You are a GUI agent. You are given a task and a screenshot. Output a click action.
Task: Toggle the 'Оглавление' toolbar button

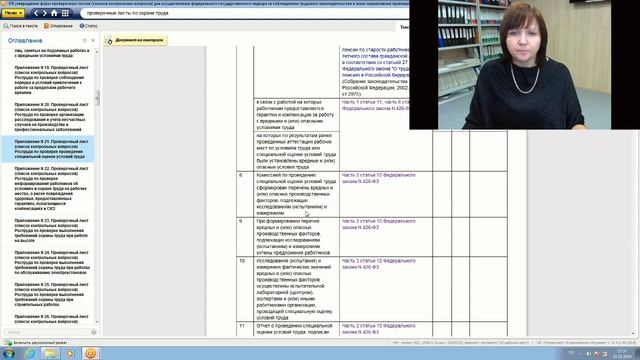click(58, 26)
